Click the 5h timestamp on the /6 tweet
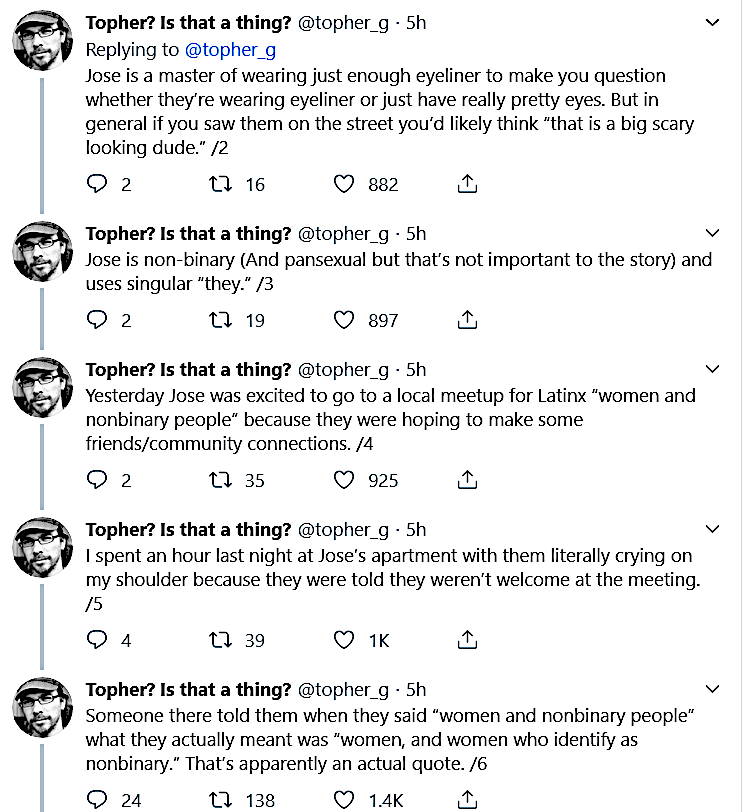Viewport: 743px width, 812px height. (x=416, y=689)
